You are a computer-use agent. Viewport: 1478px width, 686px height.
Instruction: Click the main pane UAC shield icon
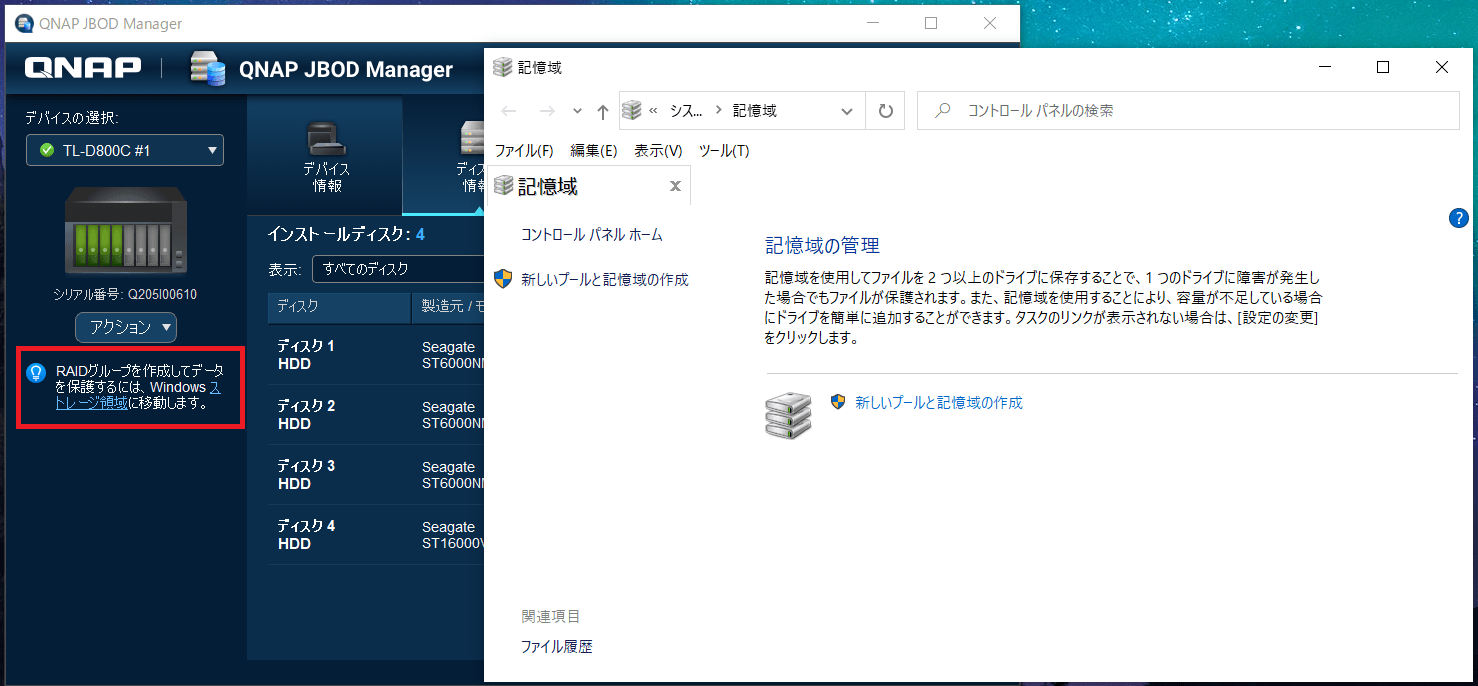coord(838,402)
